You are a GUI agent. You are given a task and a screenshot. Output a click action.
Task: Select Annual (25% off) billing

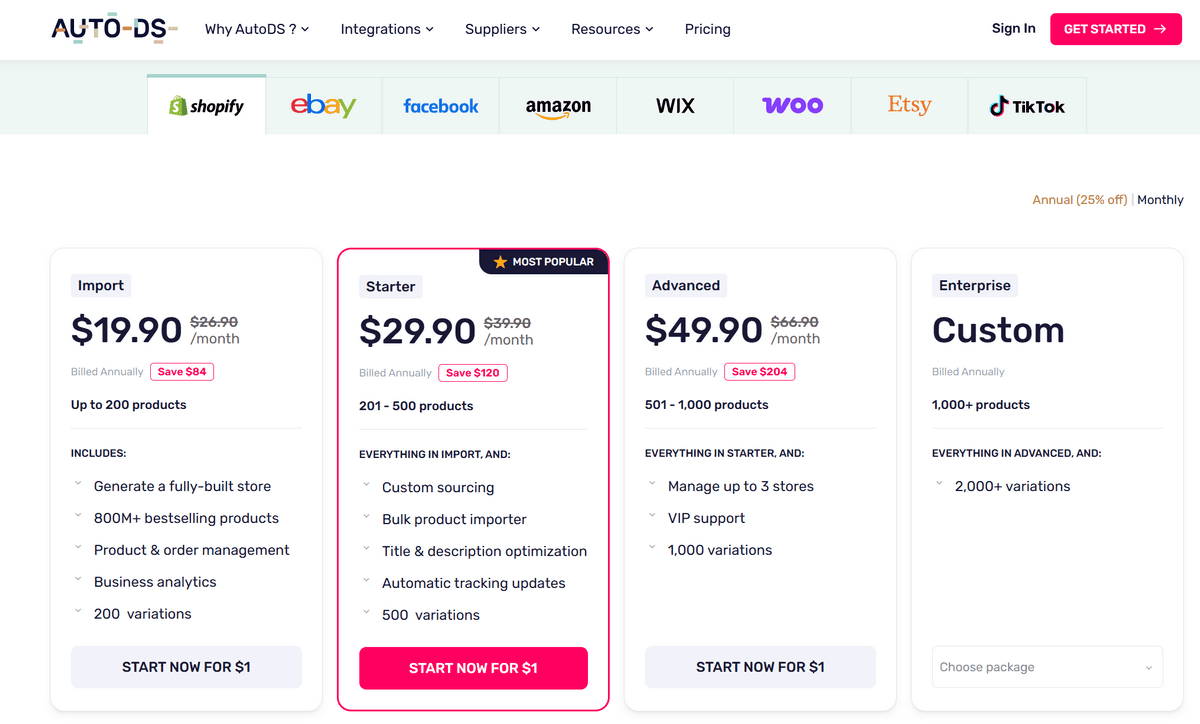[1079, 200]
